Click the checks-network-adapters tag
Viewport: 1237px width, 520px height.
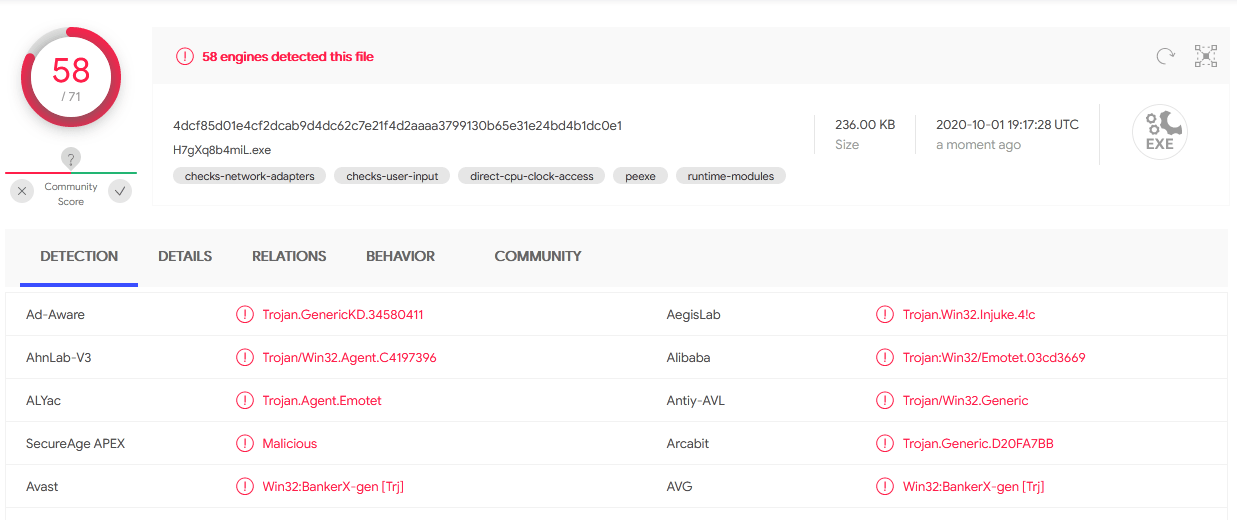250,176
